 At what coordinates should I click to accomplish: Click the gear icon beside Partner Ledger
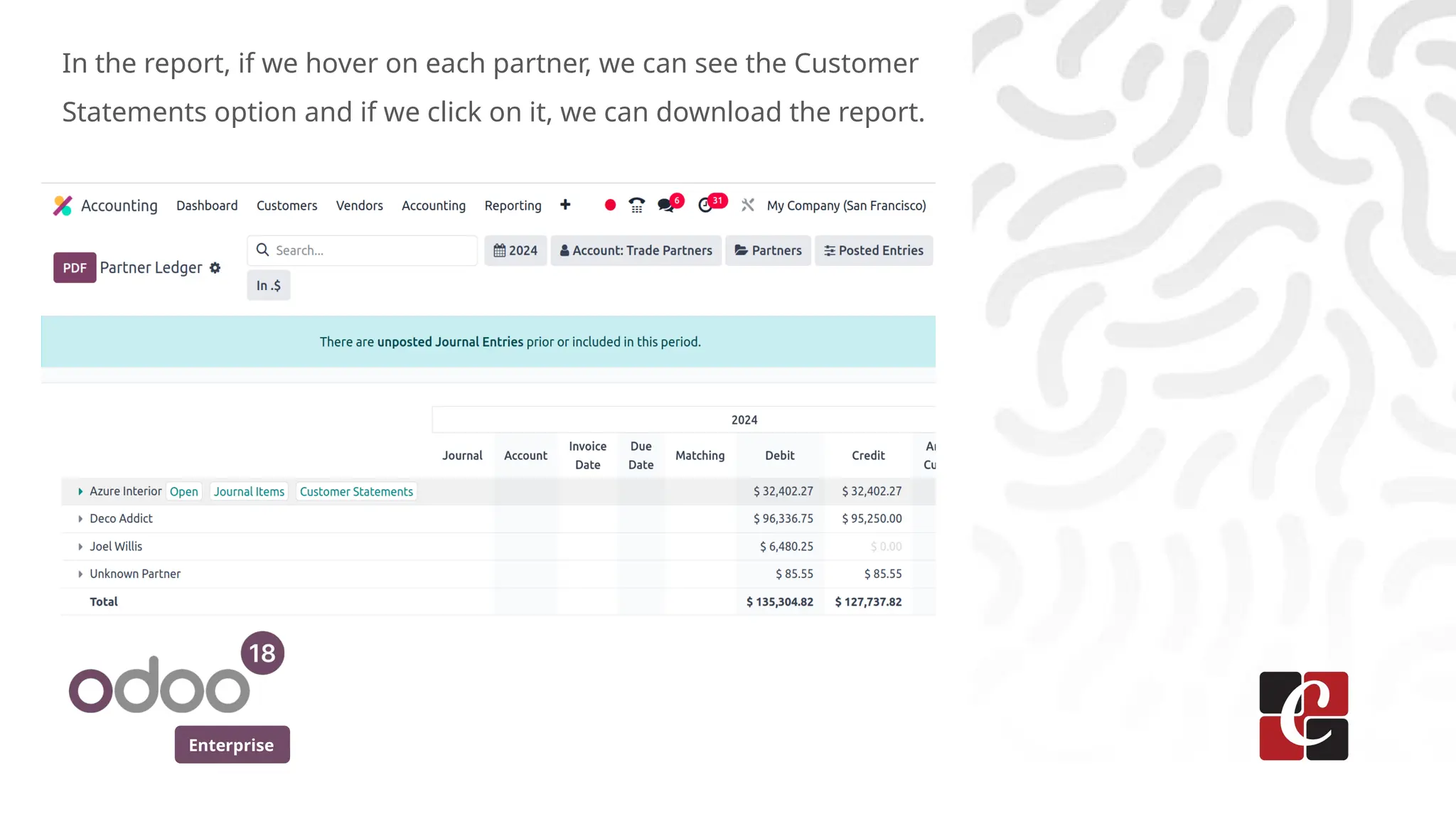pyautogui.click(x=215, y=268)
